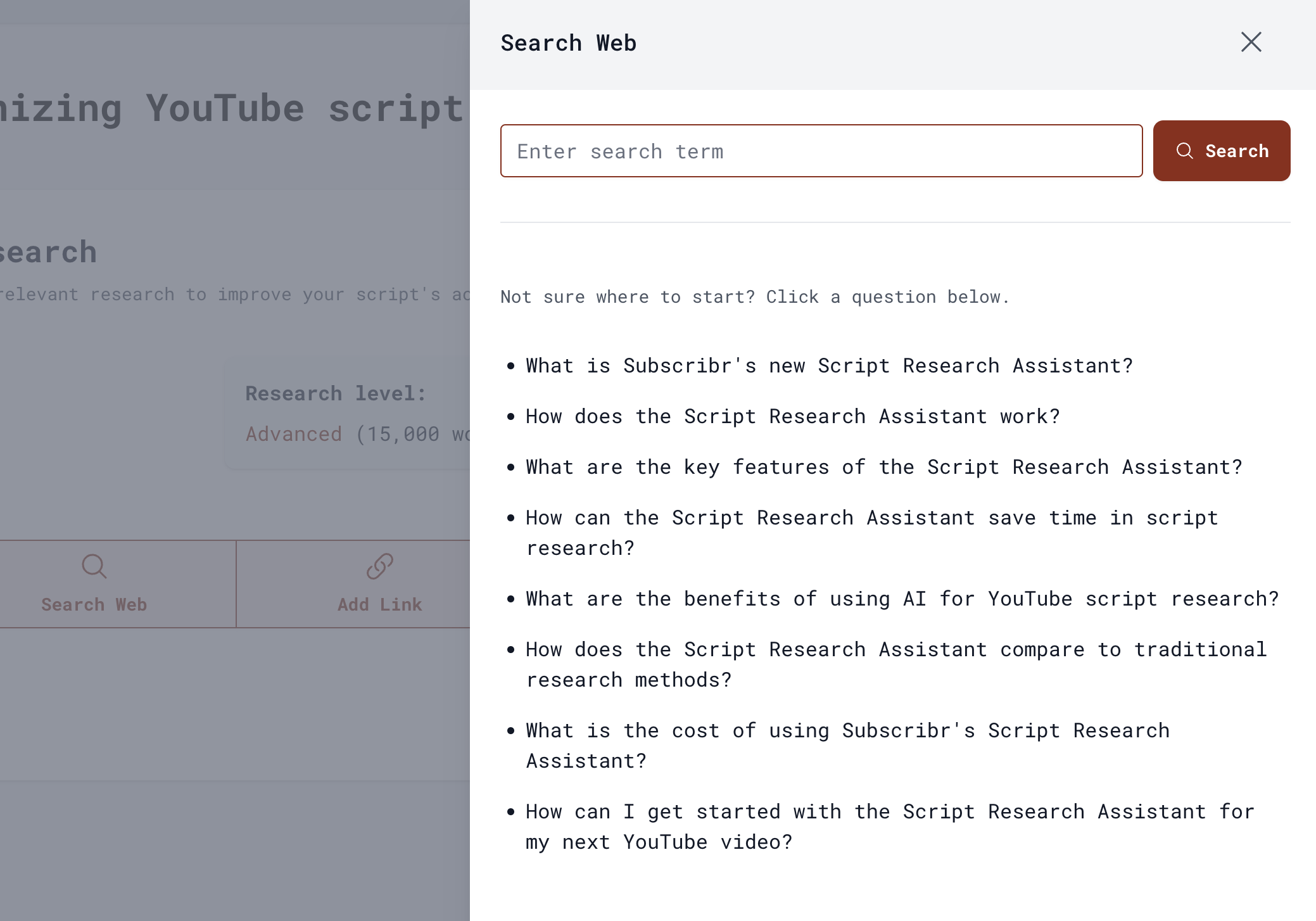Viewport: 1316px width, 921px height.
Task: Click the brown Search button
Action: [1222, 151]
